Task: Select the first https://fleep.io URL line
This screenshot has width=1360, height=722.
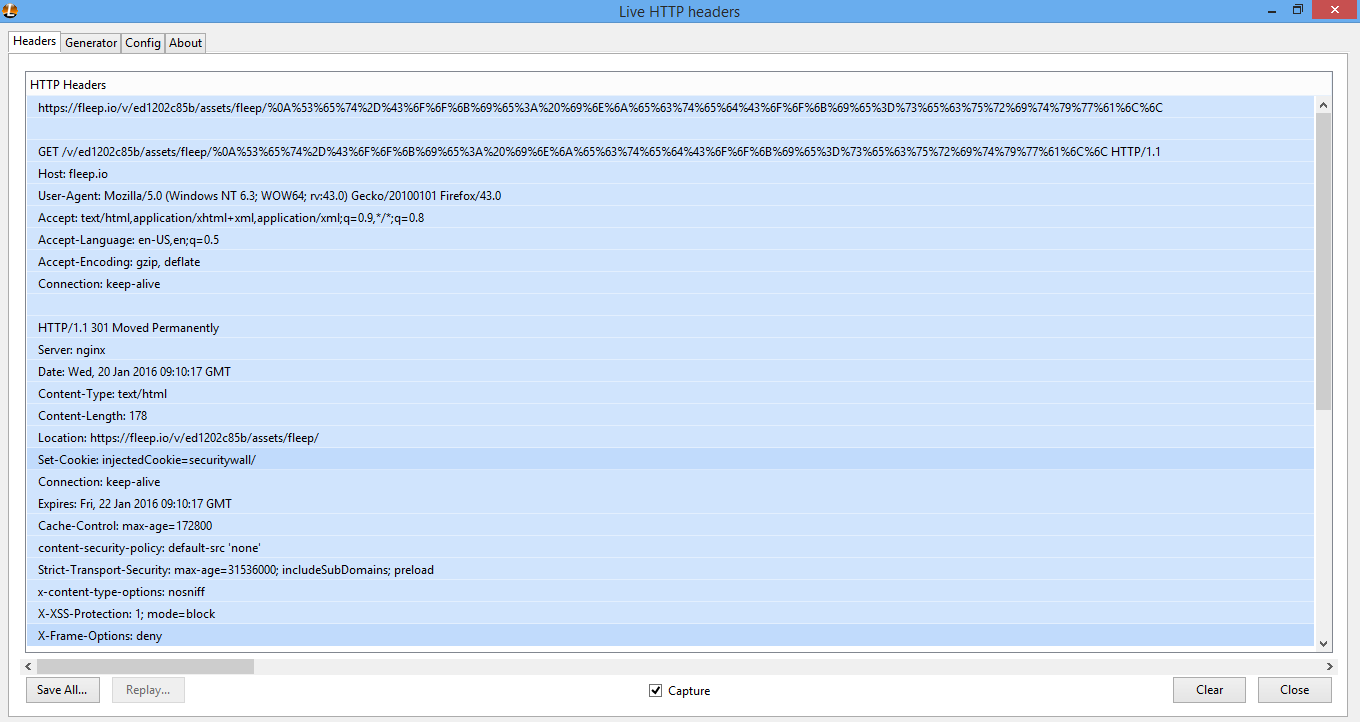Action: tap(670, 108)
